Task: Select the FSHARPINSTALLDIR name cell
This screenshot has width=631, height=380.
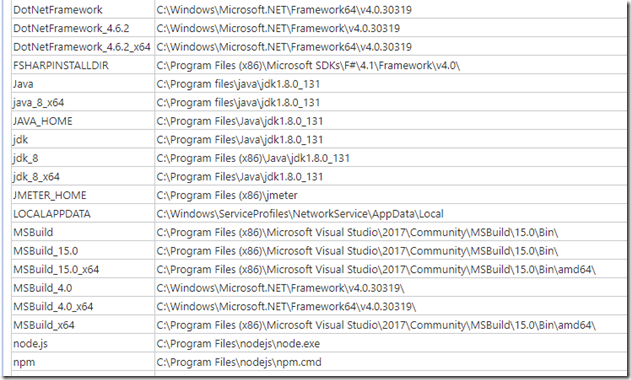Action: 61,65
